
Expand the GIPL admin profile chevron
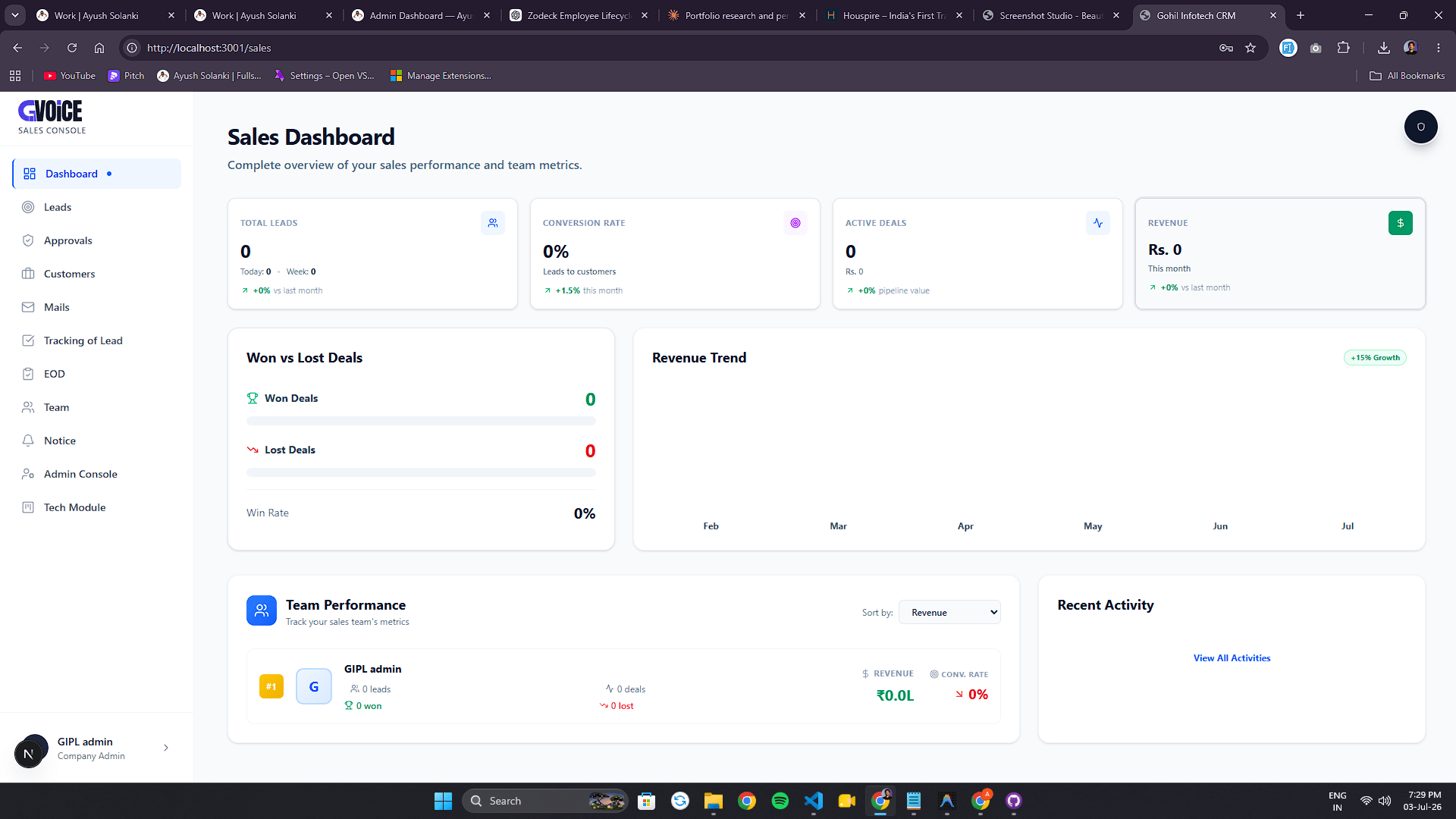point(166,748)
